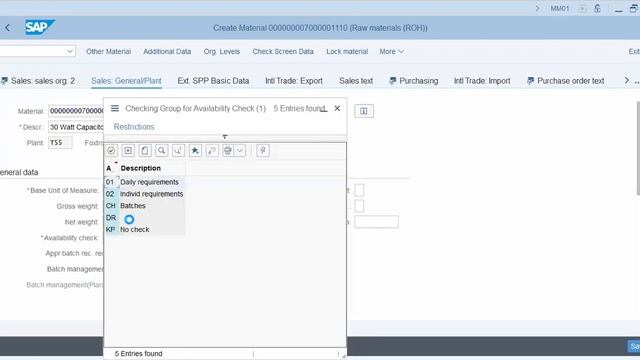The image size is (640, 360).
Task: Open the command field dropdown
Action: (70, 51)
